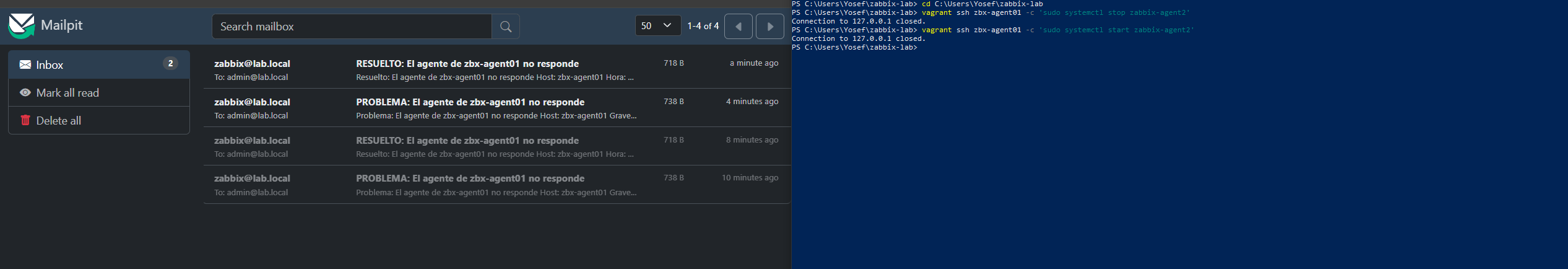The image size is (1568, 269).
Task: Click the Mailpit title text
Action: (x=61, y=25)
